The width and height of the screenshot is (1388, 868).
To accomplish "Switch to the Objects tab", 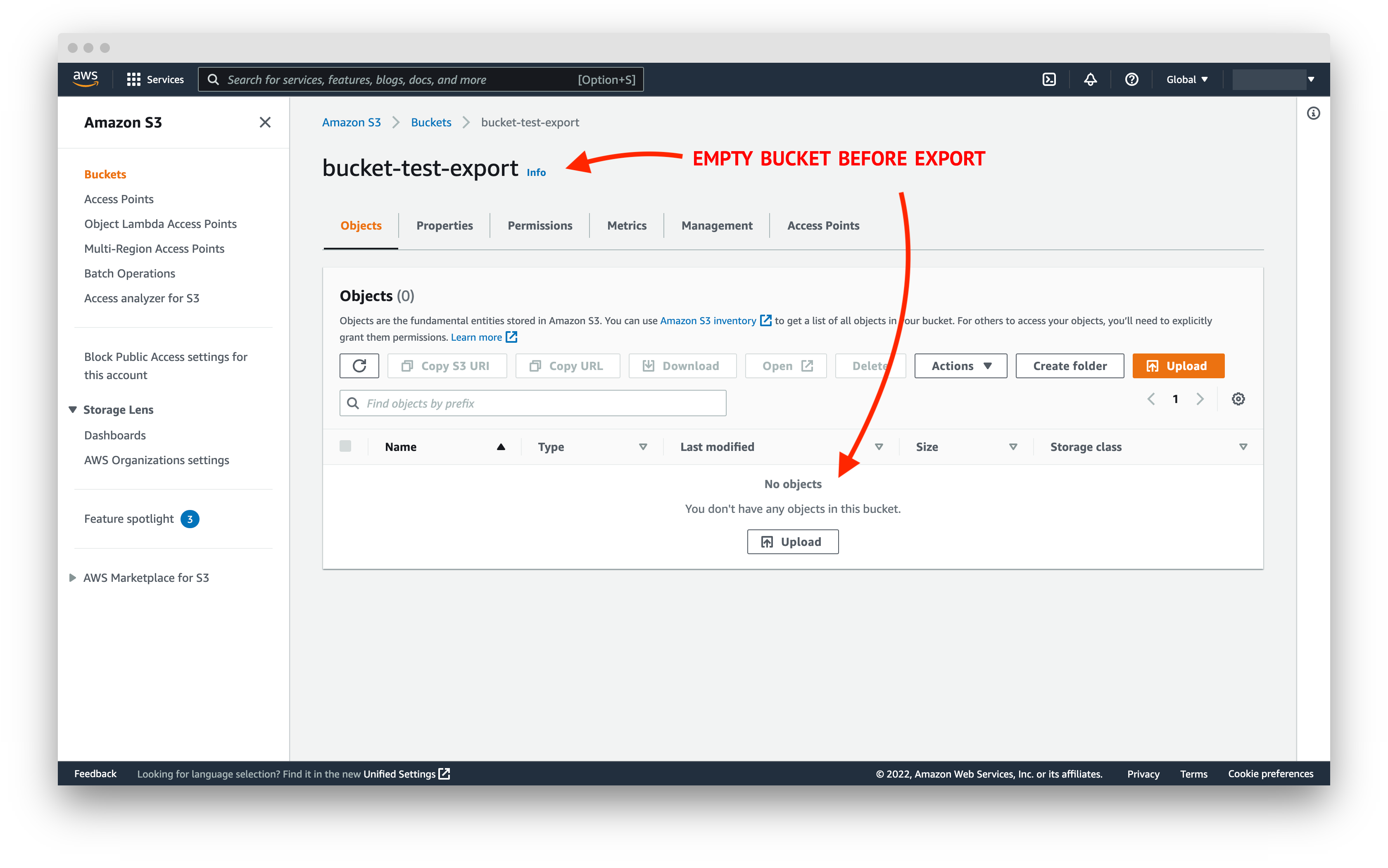I will pos(361,225).
